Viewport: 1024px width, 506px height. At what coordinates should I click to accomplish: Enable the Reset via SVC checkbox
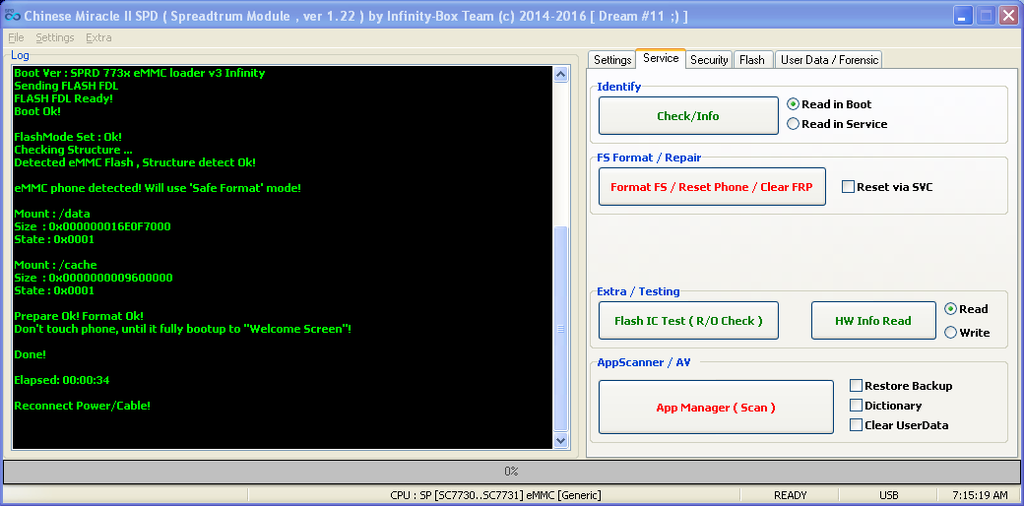[x=848, y=187]
